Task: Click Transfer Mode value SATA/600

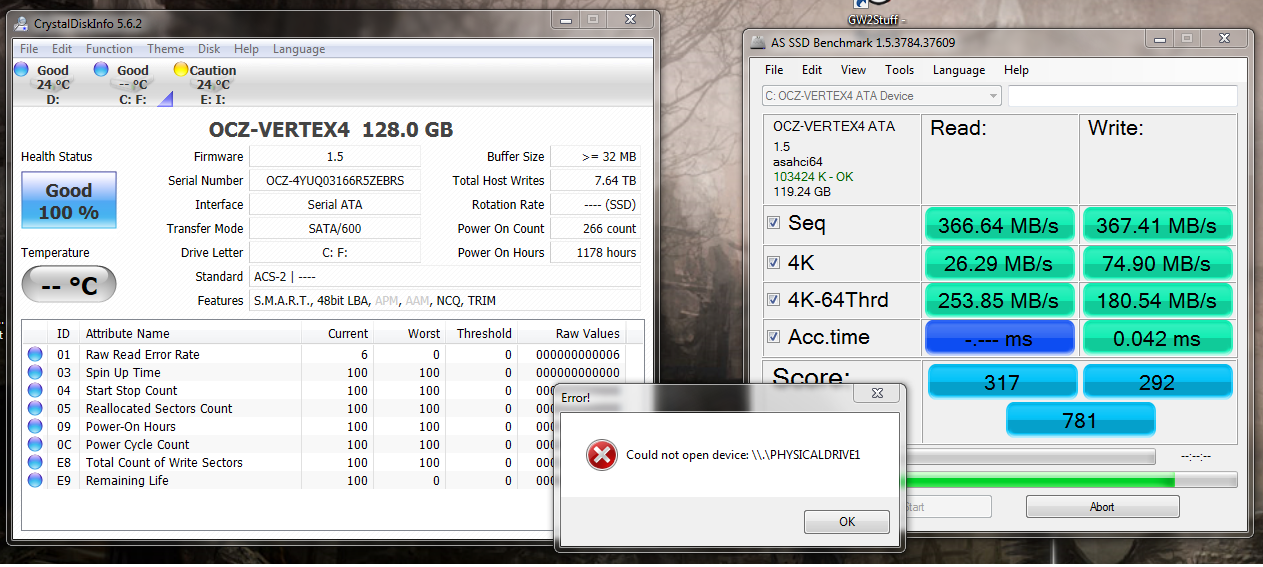Action: [x=335, y=229]
